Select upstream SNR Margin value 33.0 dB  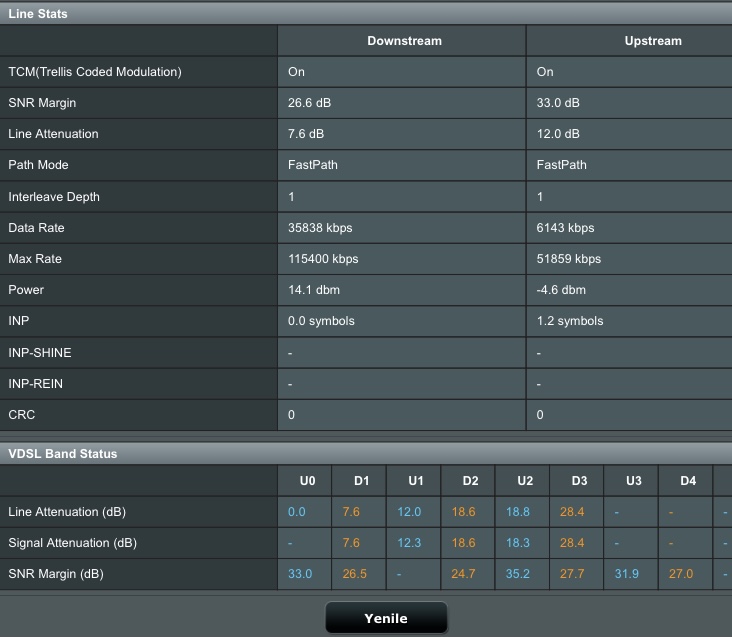[x=558, y=103]
